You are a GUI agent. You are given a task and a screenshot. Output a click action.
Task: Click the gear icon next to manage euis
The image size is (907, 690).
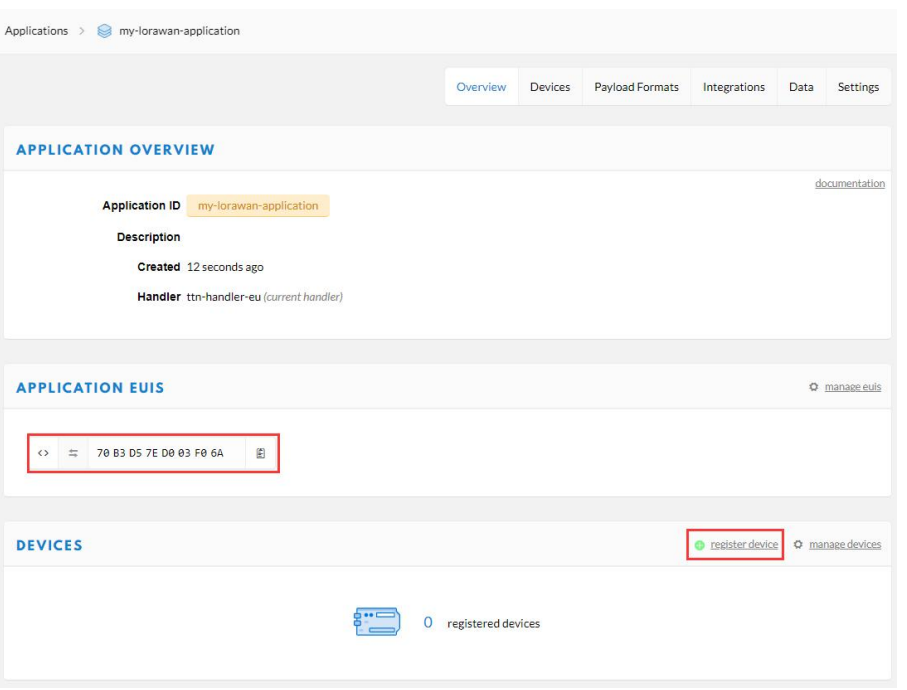[x=813, y=387]
